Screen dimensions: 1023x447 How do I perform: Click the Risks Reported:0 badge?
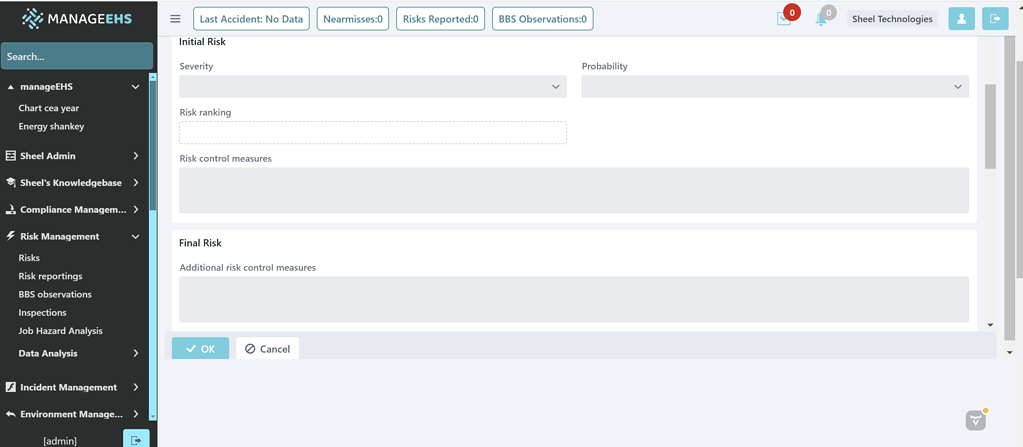(440, 19)
